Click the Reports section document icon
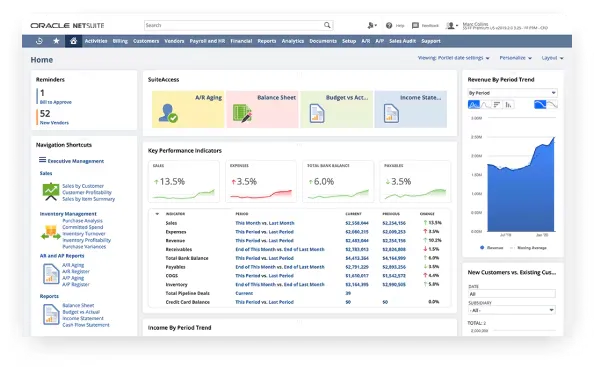This screenshot has height=367, width=594. 51,314
